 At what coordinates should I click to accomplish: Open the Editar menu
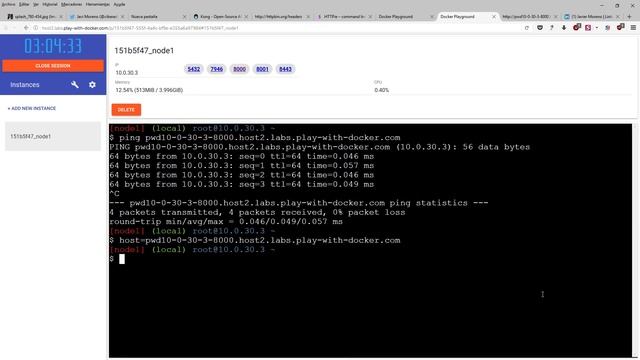(24, 4)
